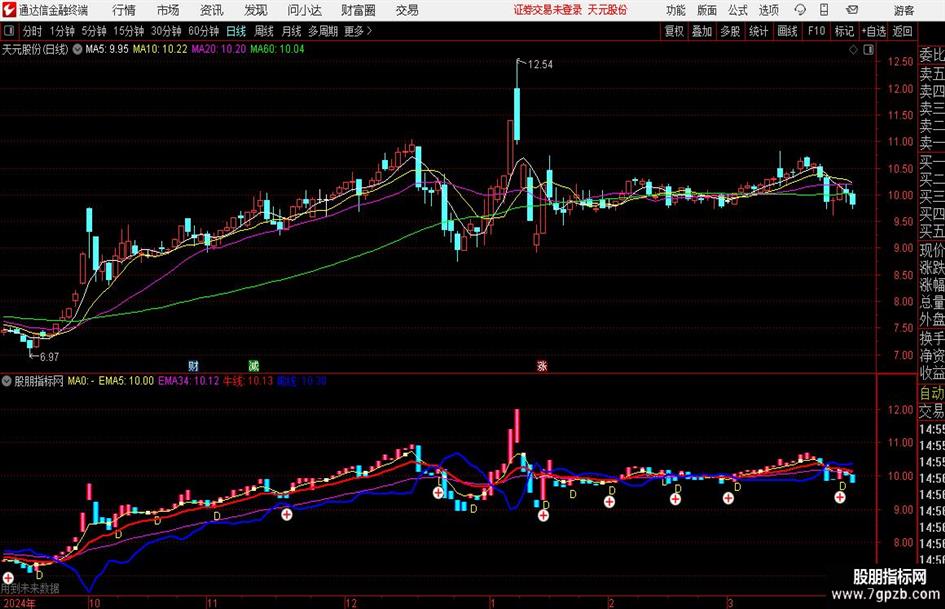Open sub-chart settings circle beside 股朋指标网
This screenshot has width=945, height=609.
pos(7,381)
